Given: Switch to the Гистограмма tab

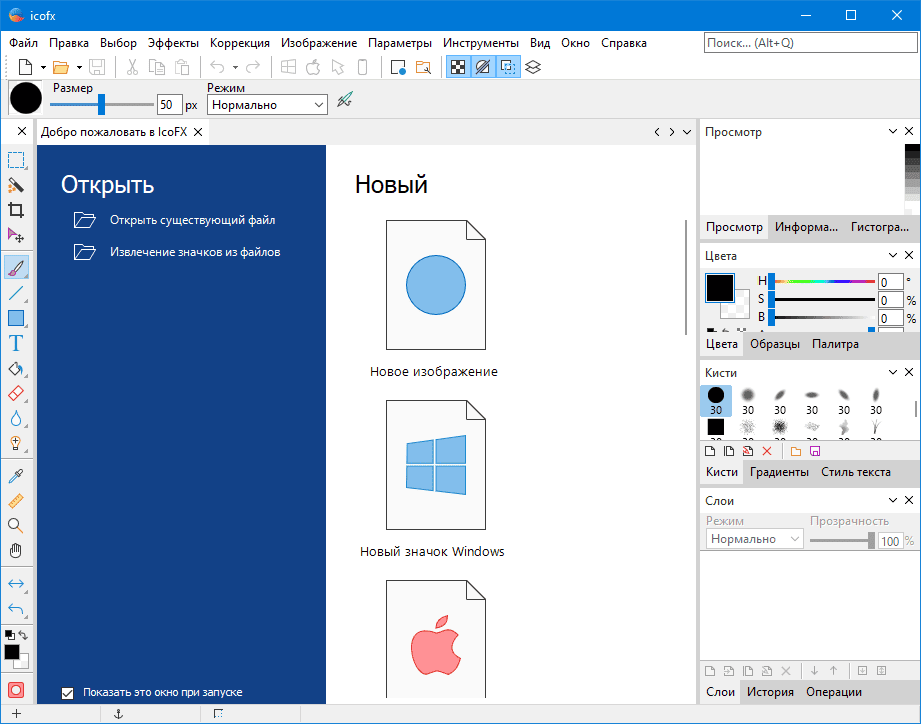Looking at the screenshot, I should pyautogui.click(x=879, y=227).
